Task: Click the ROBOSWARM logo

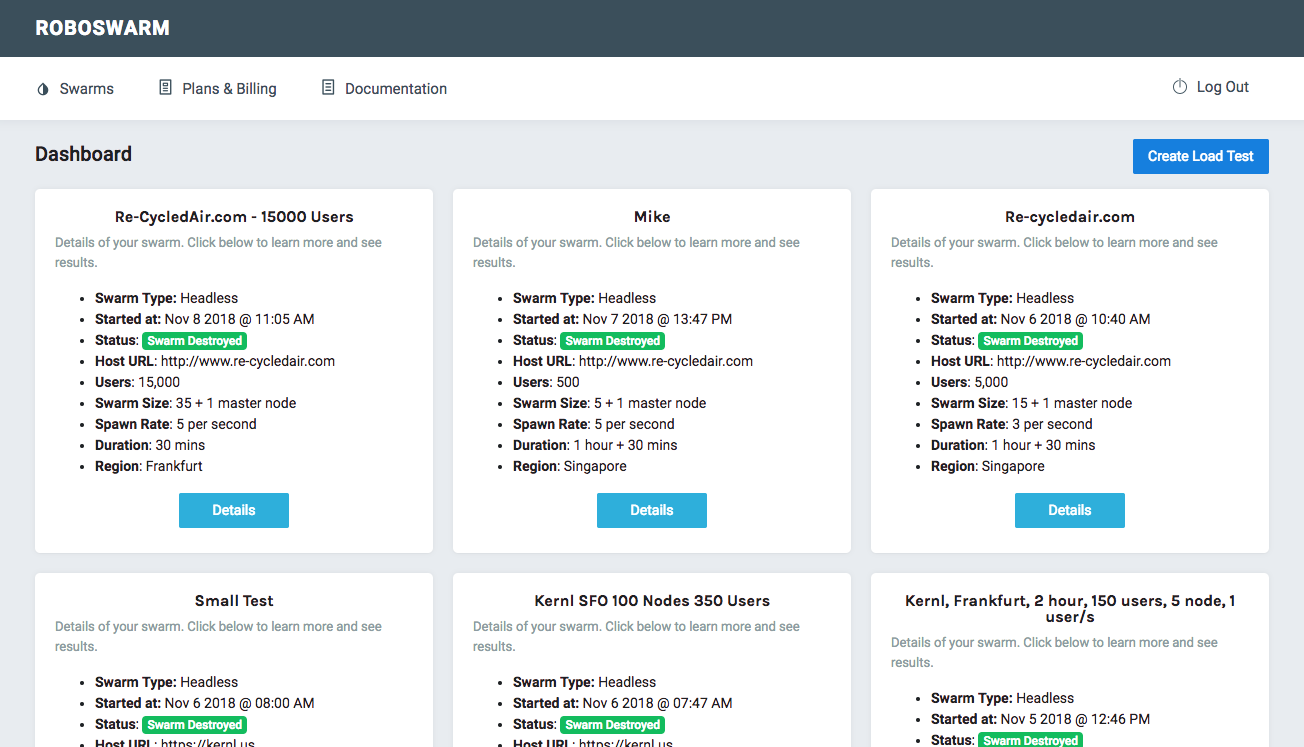Action: pos(102,28)
